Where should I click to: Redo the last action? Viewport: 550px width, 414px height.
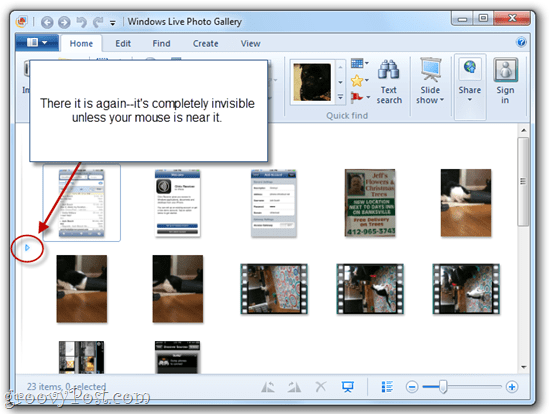point(98,22)
